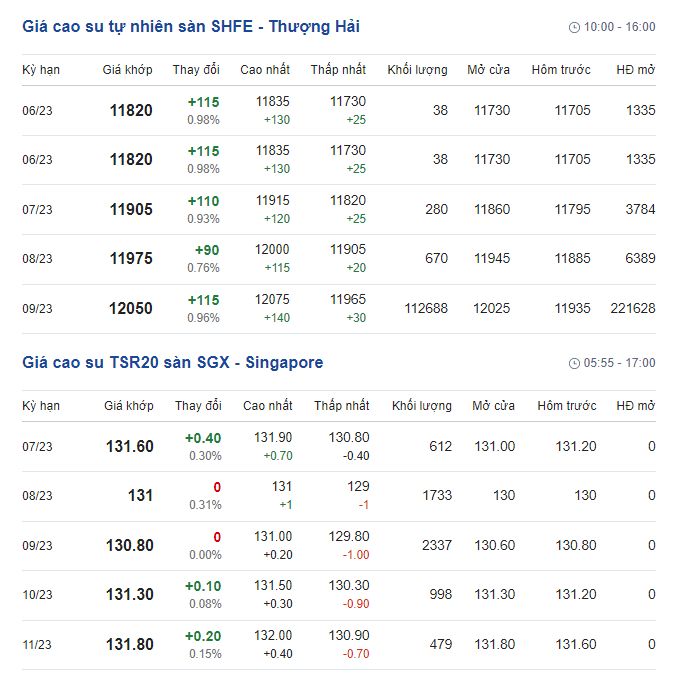
Task: Click SGX 10/23 volume 998
Action: (x=440, y=594)
